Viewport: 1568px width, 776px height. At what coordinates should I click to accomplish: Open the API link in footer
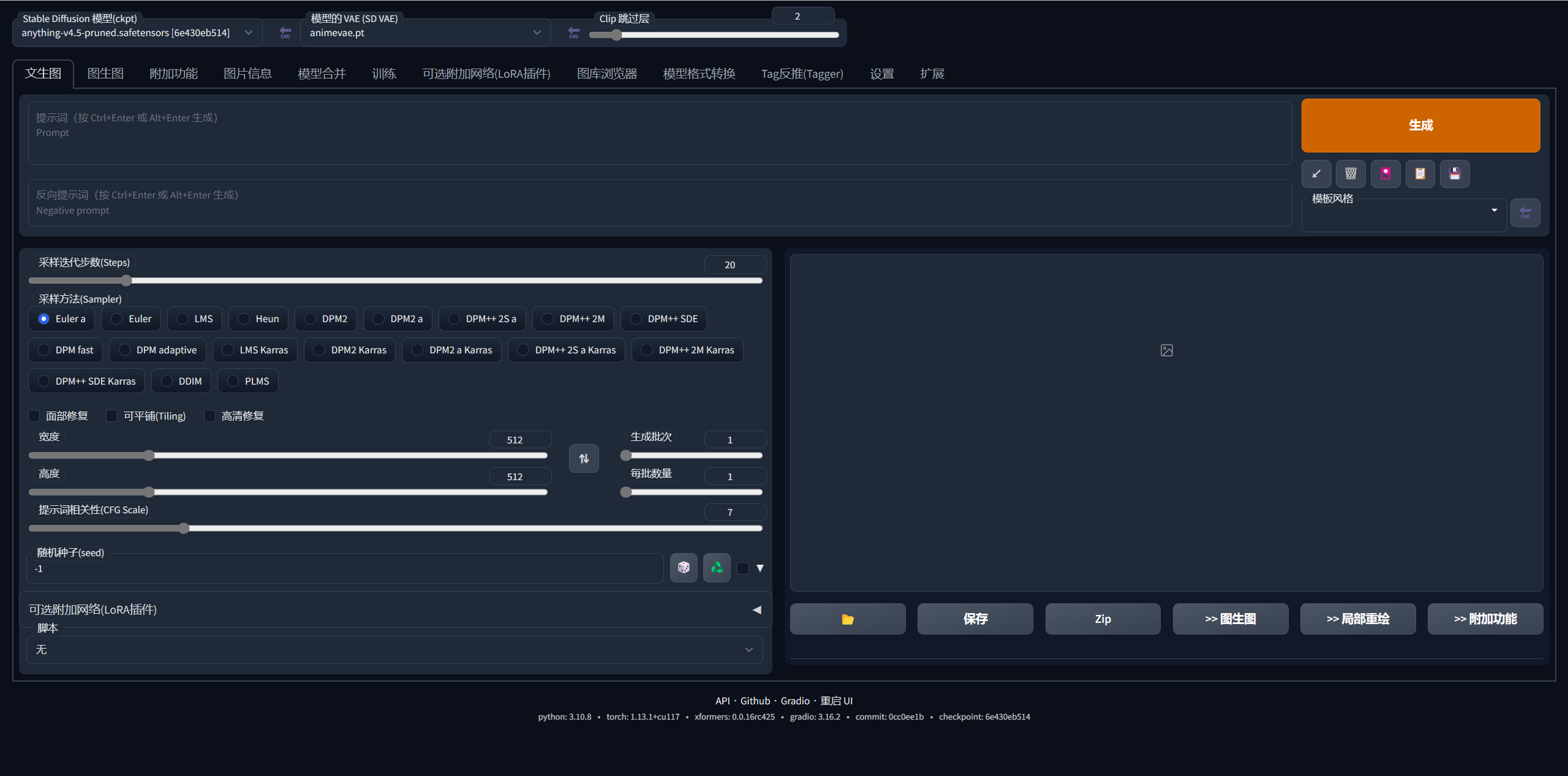(x=723, y=701)
